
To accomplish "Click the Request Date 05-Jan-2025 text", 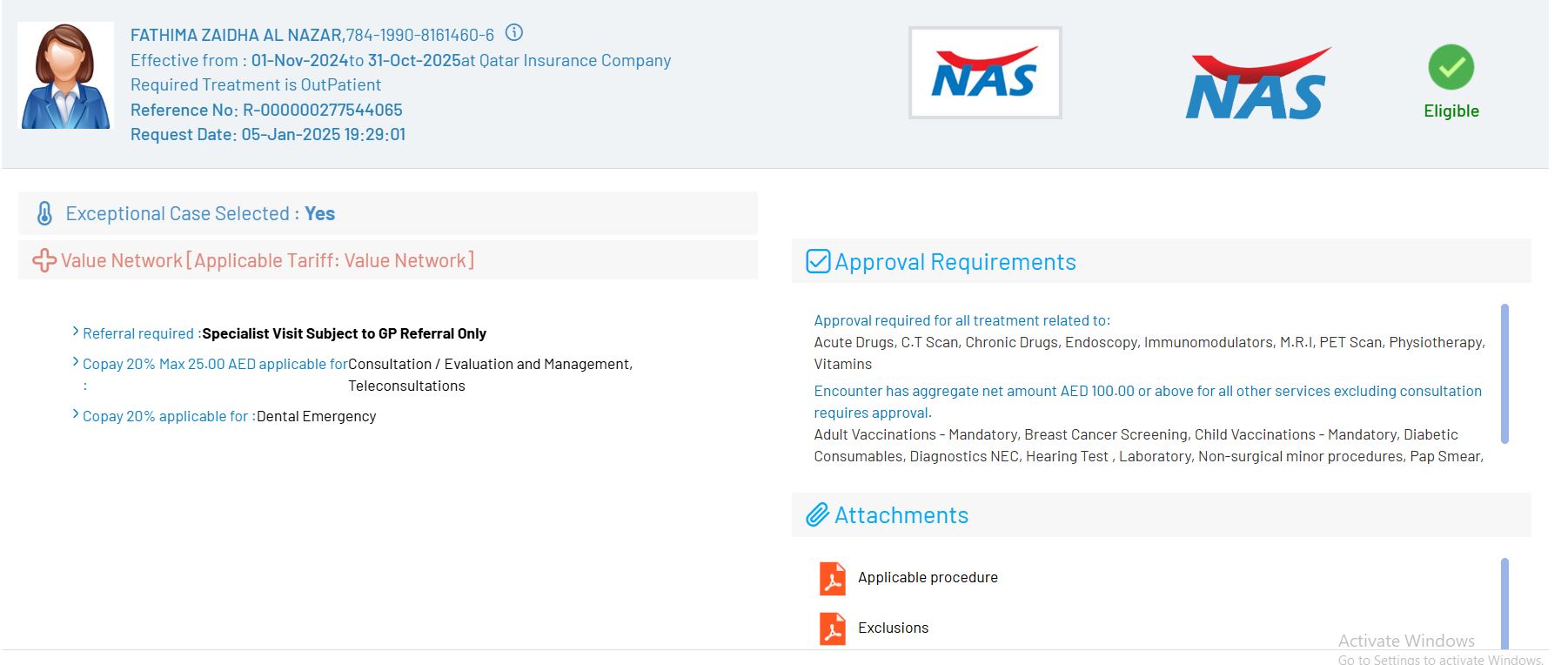I will pyautogui.click(x=268, y=134).
